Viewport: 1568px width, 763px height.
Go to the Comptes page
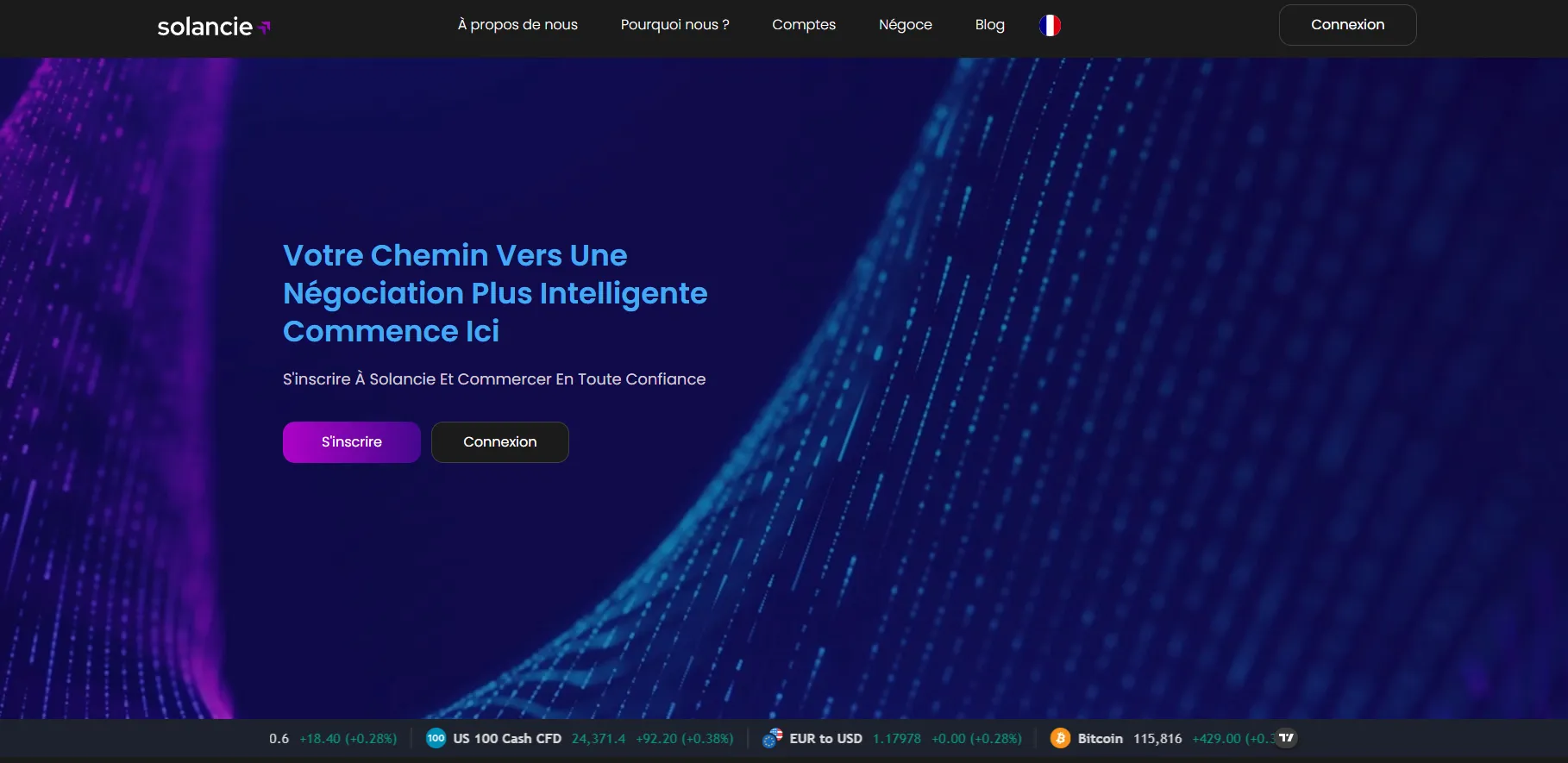[x=804, y=25]
